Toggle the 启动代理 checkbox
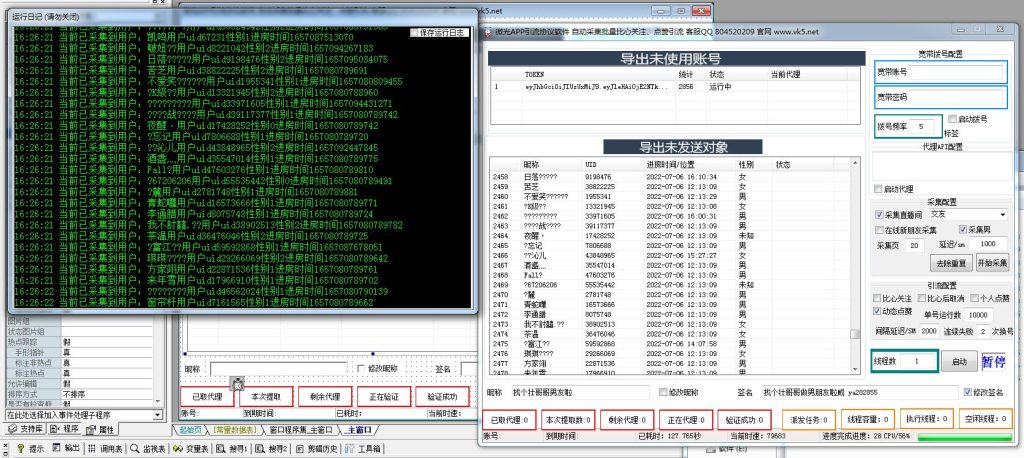 (x=878, y=187)
